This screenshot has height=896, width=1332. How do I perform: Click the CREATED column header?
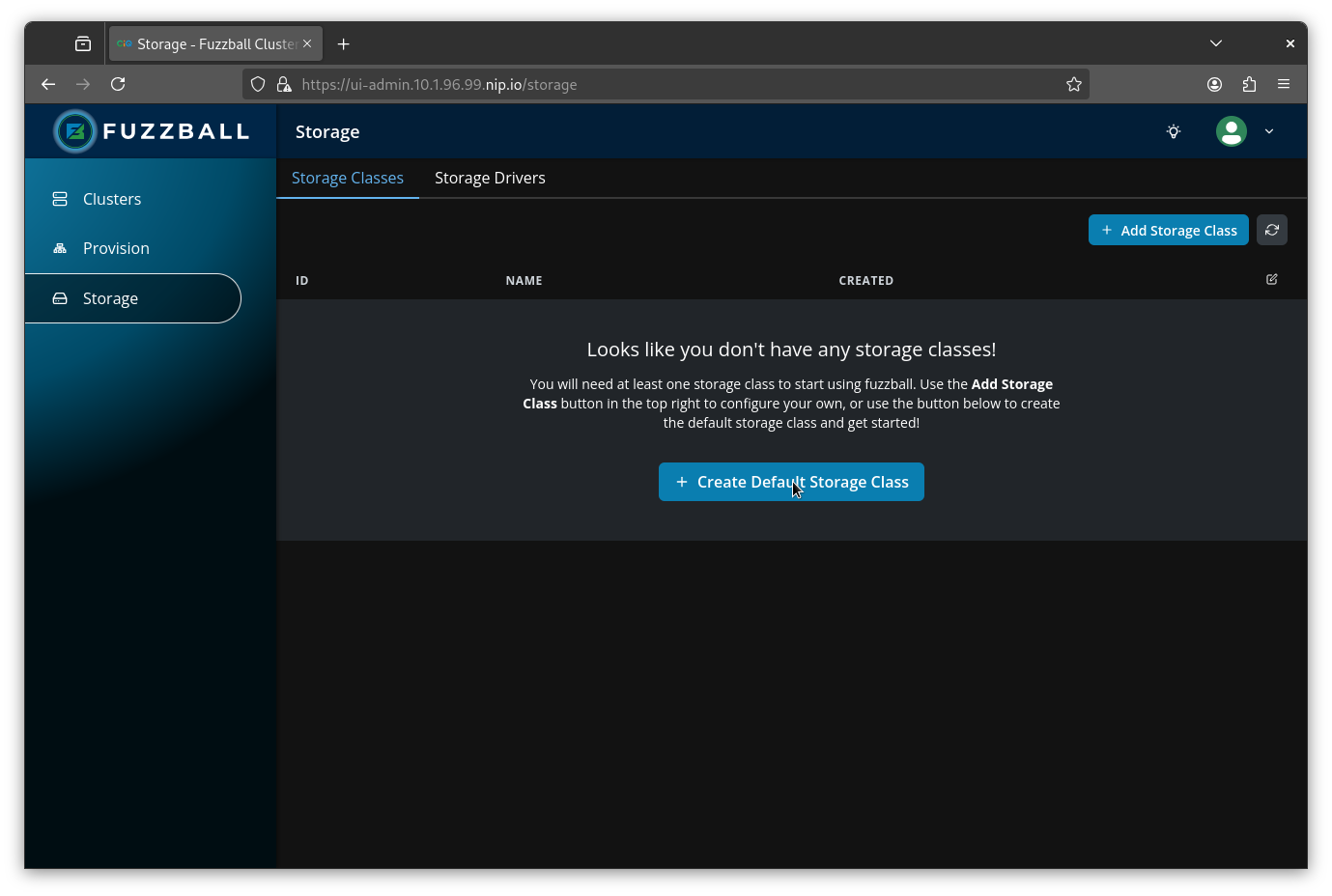point(866,281)
